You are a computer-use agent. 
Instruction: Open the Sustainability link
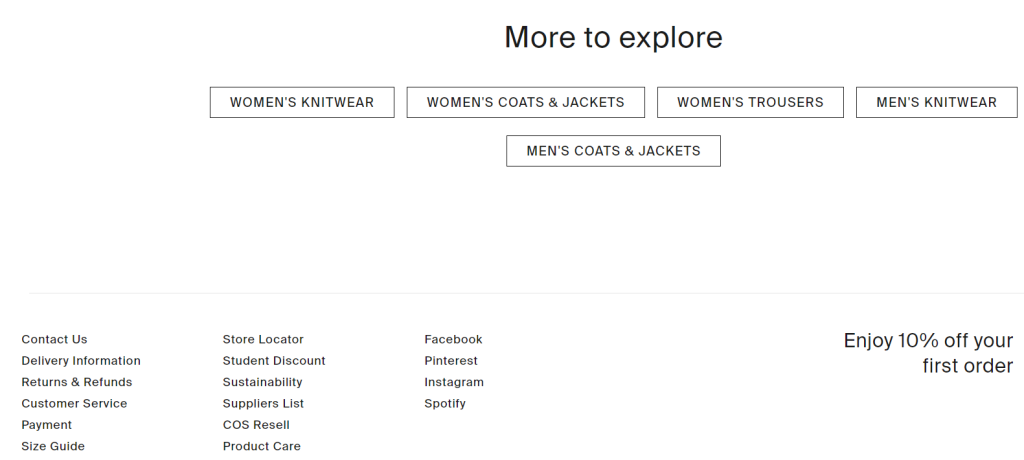click(262, 382)
